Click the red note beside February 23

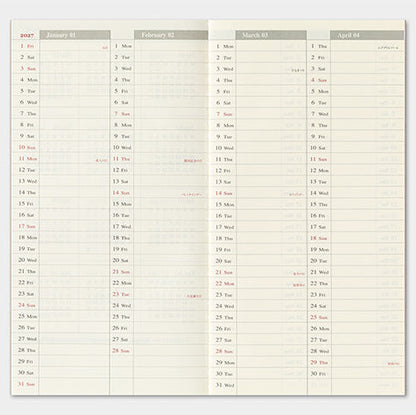(194, 296)
